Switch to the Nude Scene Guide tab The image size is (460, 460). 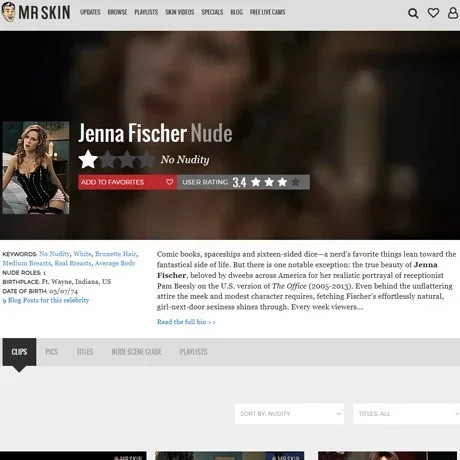137,352
